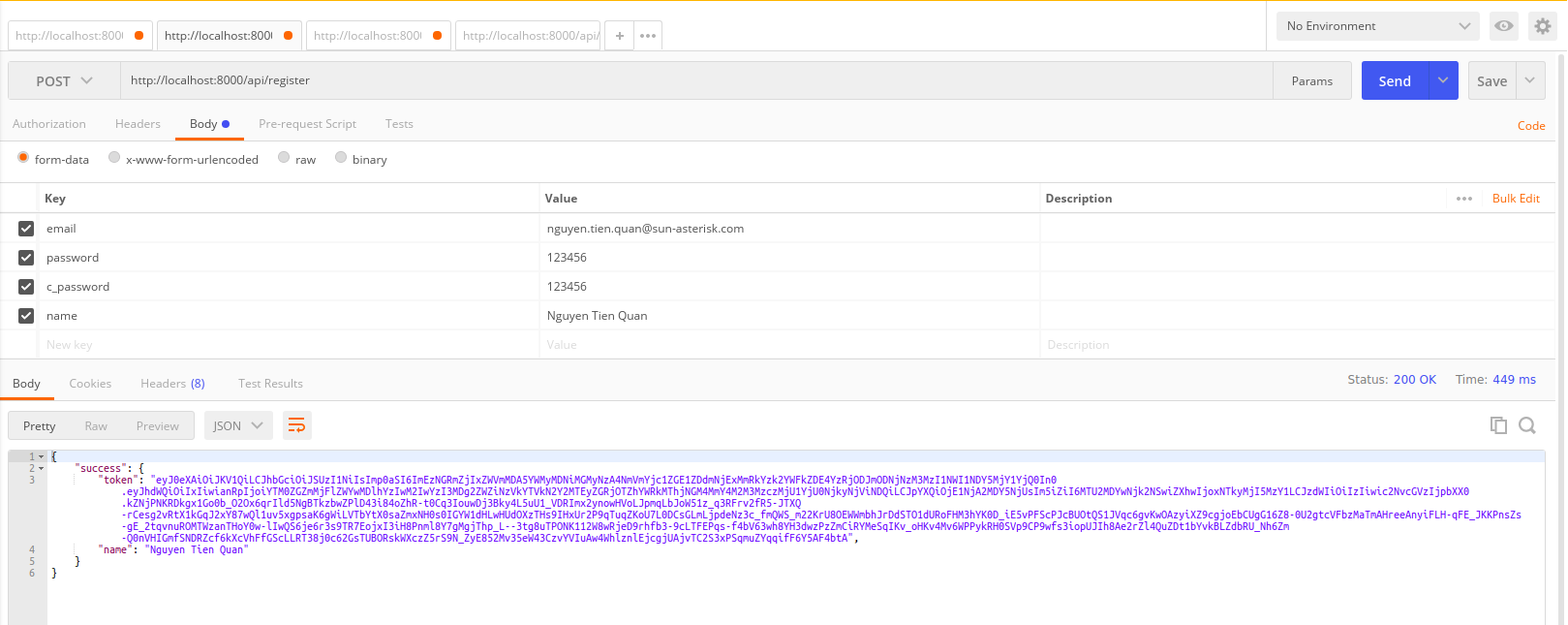Select the raw body type radio button
This screenshot has width=1568, height=625.
click(x=284, y=158)
